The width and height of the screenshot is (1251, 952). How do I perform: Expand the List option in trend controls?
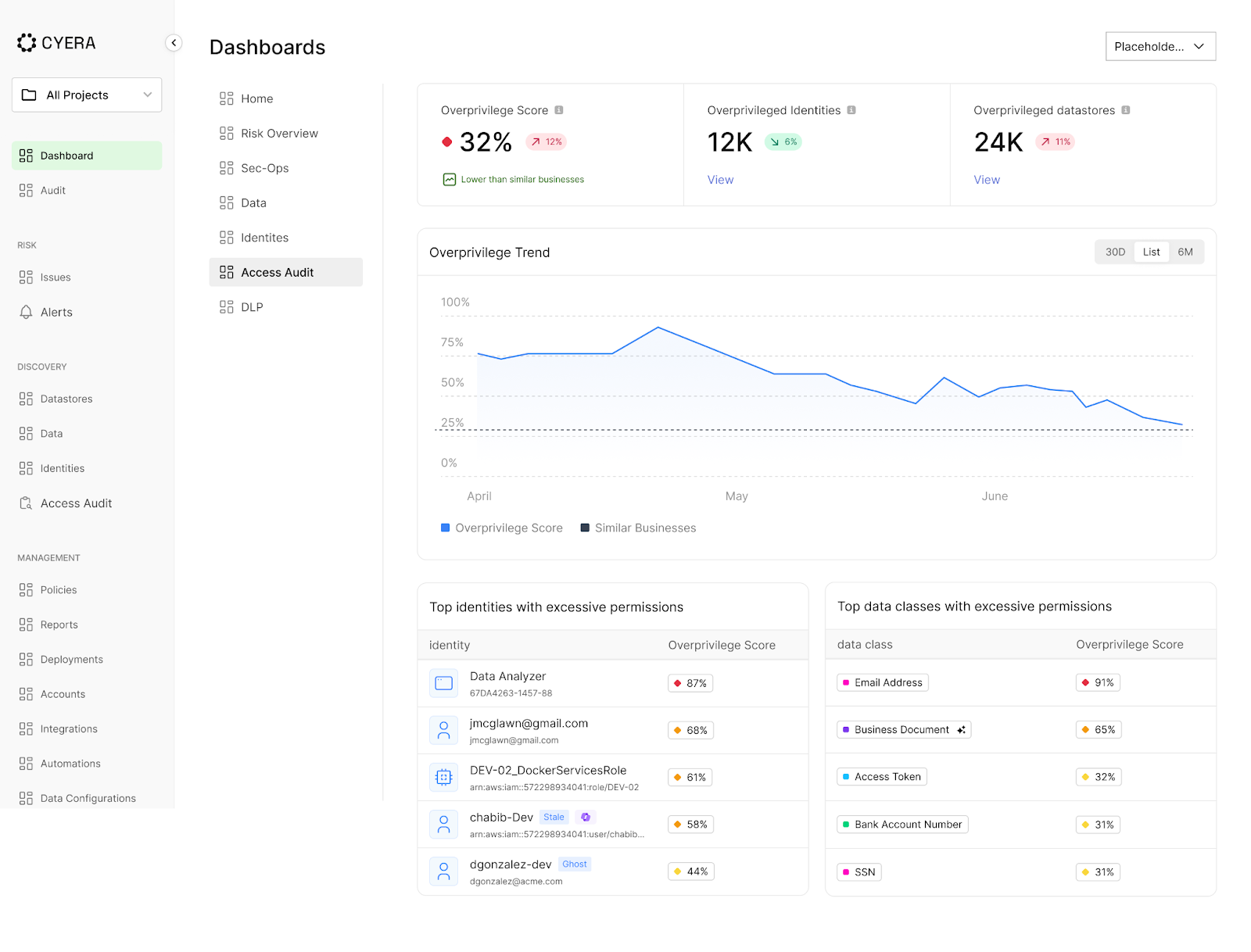point(1150,252)
